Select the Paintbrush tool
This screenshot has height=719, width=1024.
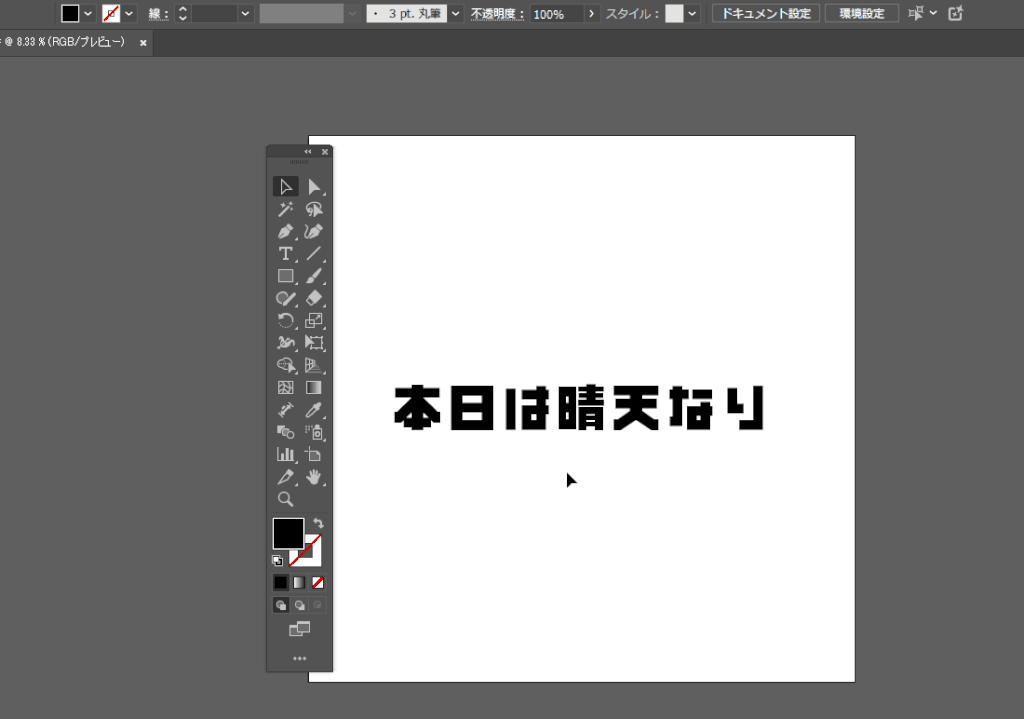(314, 276)
